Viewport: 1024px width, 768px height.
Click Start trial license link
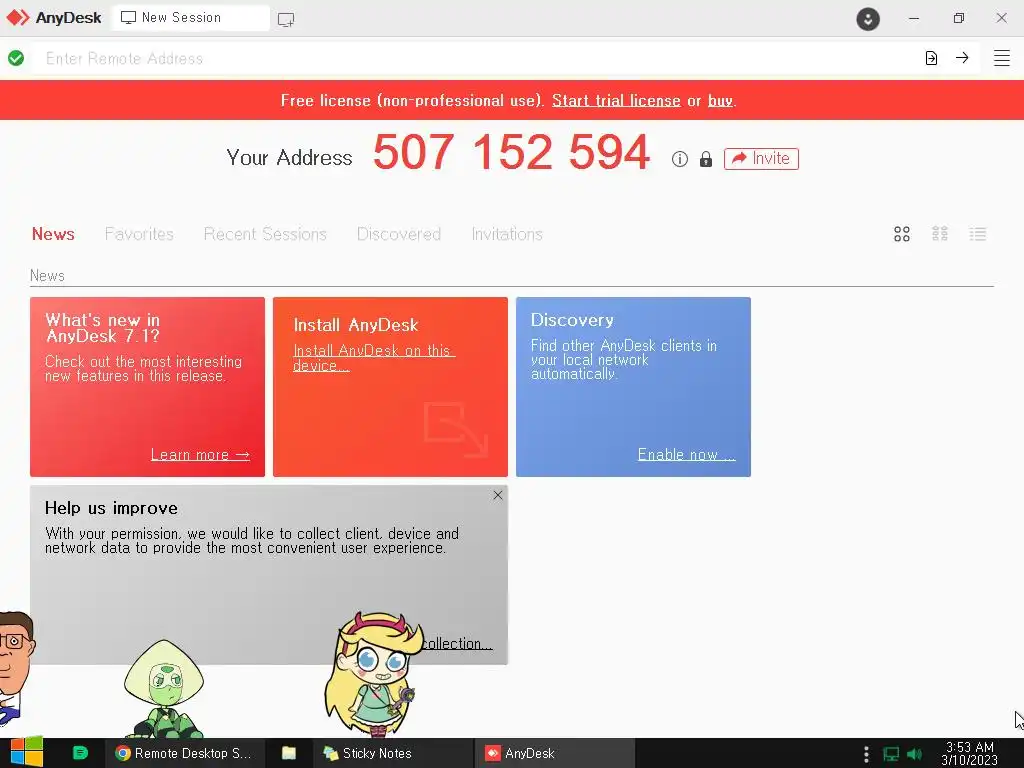[x=616, y=101]
